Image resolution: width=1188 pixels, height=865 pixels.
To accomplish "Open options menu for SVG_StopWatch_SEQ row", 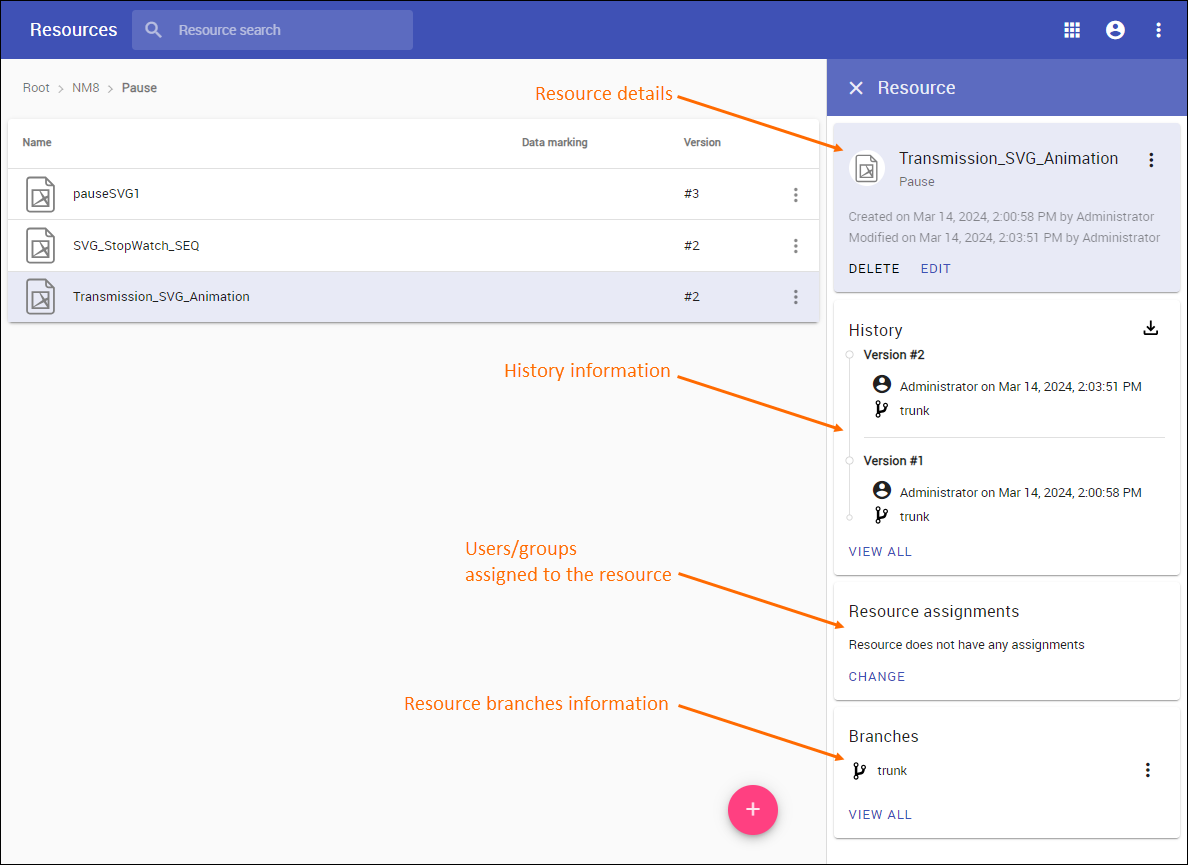I will [796, 246].
